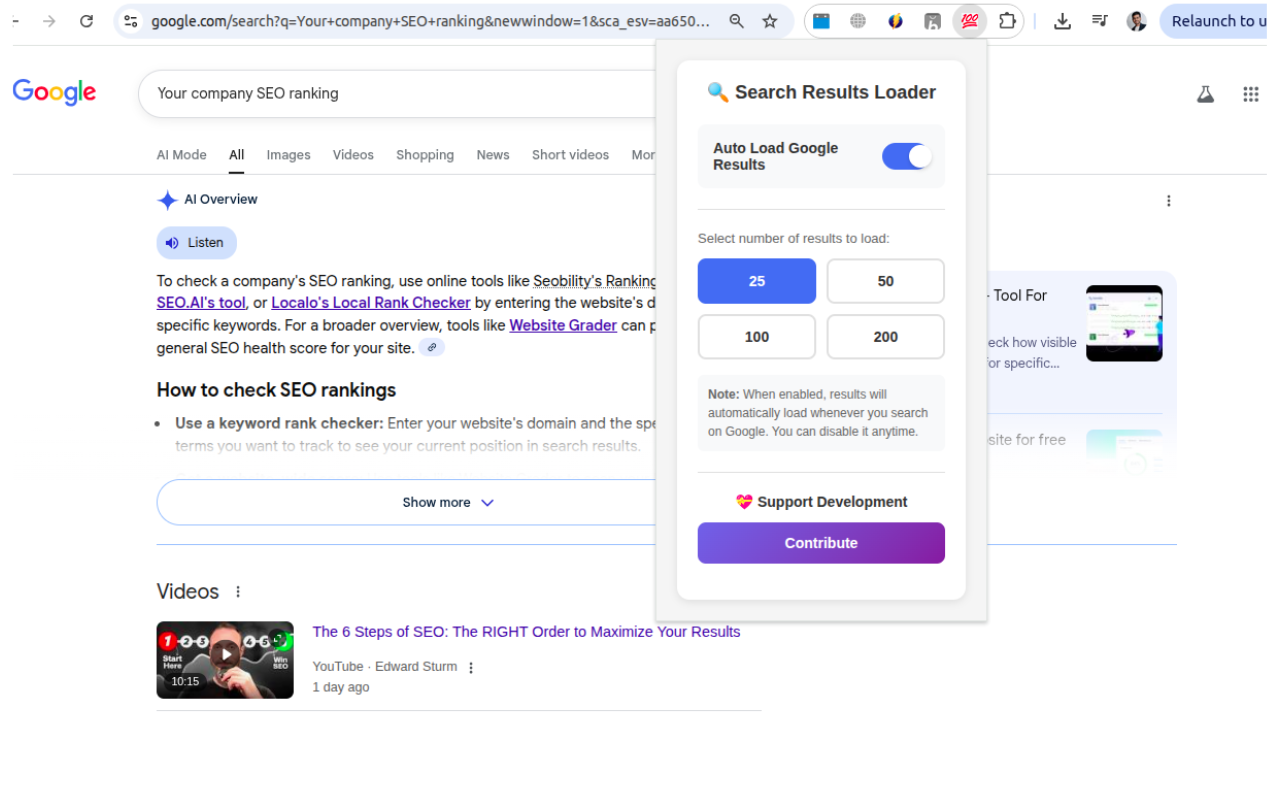This screenshot has height=800, width=1280.
Task: Open the AI Overview three-dot menu
Action: 1168,201
